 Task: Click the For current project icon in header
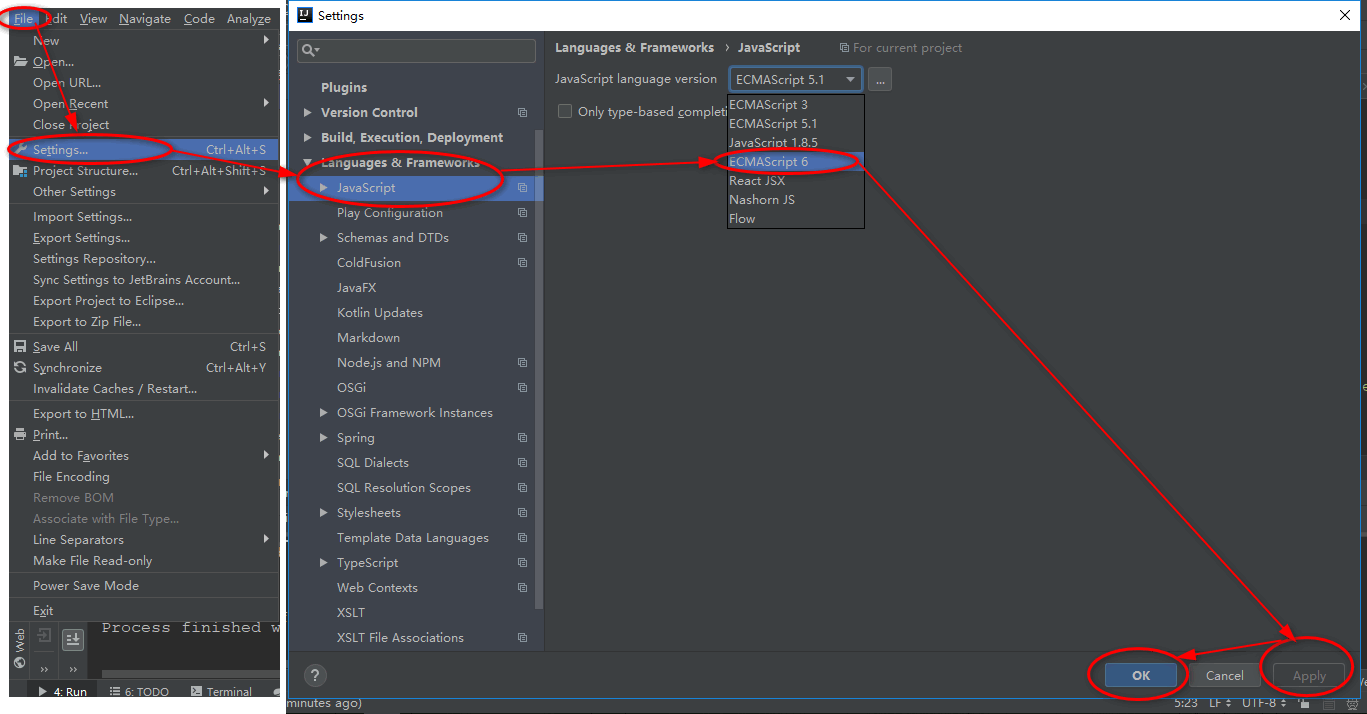845,48
